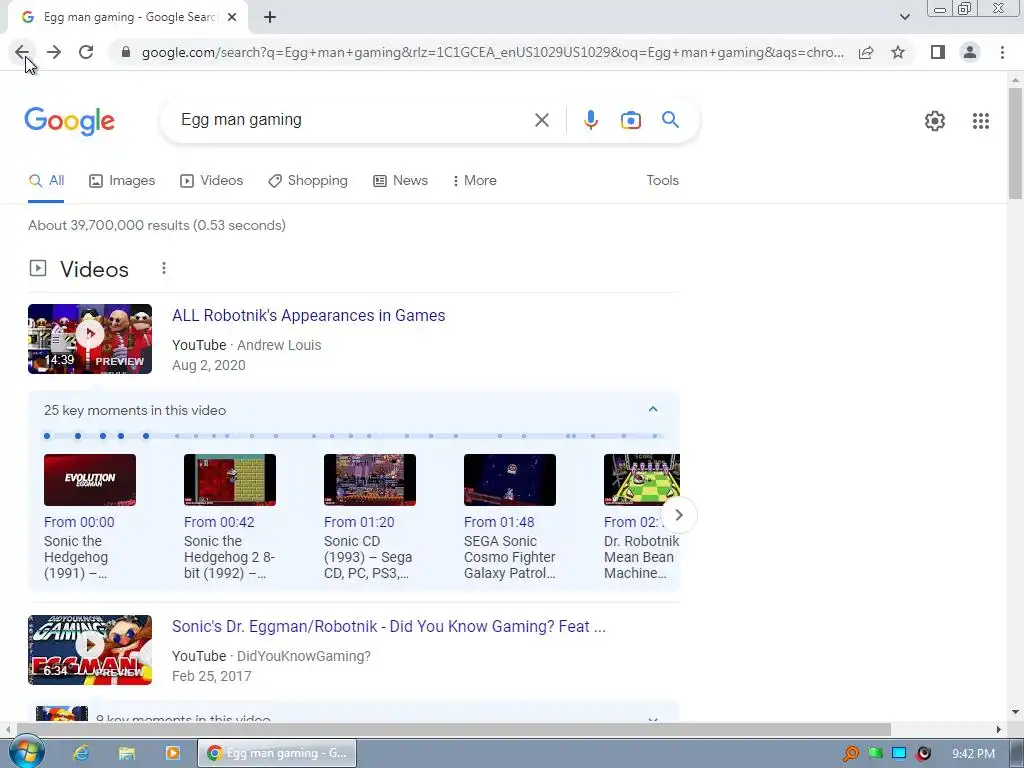Jump to From 01:48 timestamp link
This screenshot has width=1024, height=768.
tap(499, 522)
